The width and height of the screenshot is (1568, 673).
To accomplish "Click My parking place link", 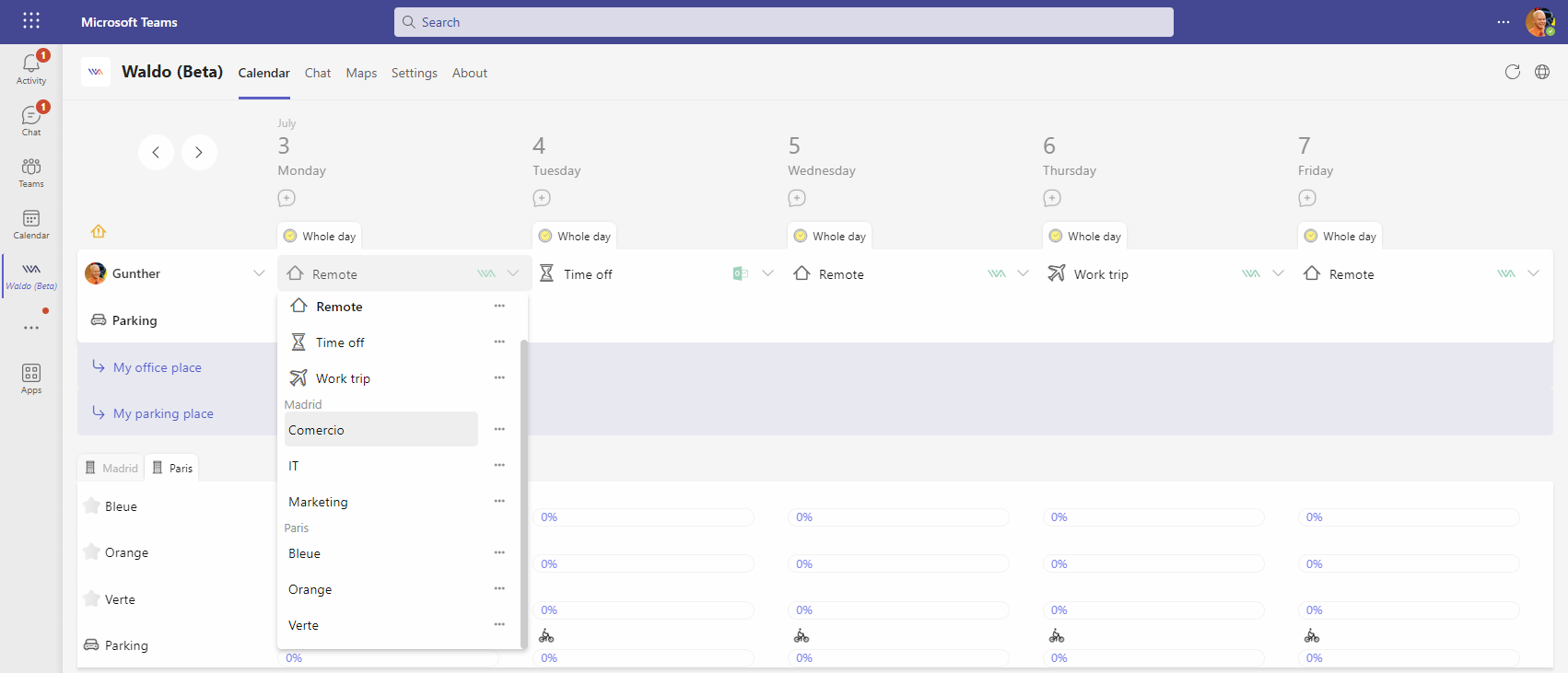I will [x=163, y=413].
